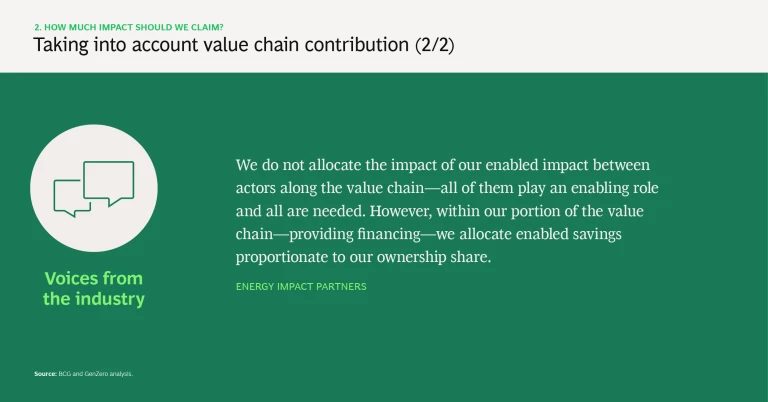
Task: Click the word 'Taking' in the slide title
Action: (60, 46)
